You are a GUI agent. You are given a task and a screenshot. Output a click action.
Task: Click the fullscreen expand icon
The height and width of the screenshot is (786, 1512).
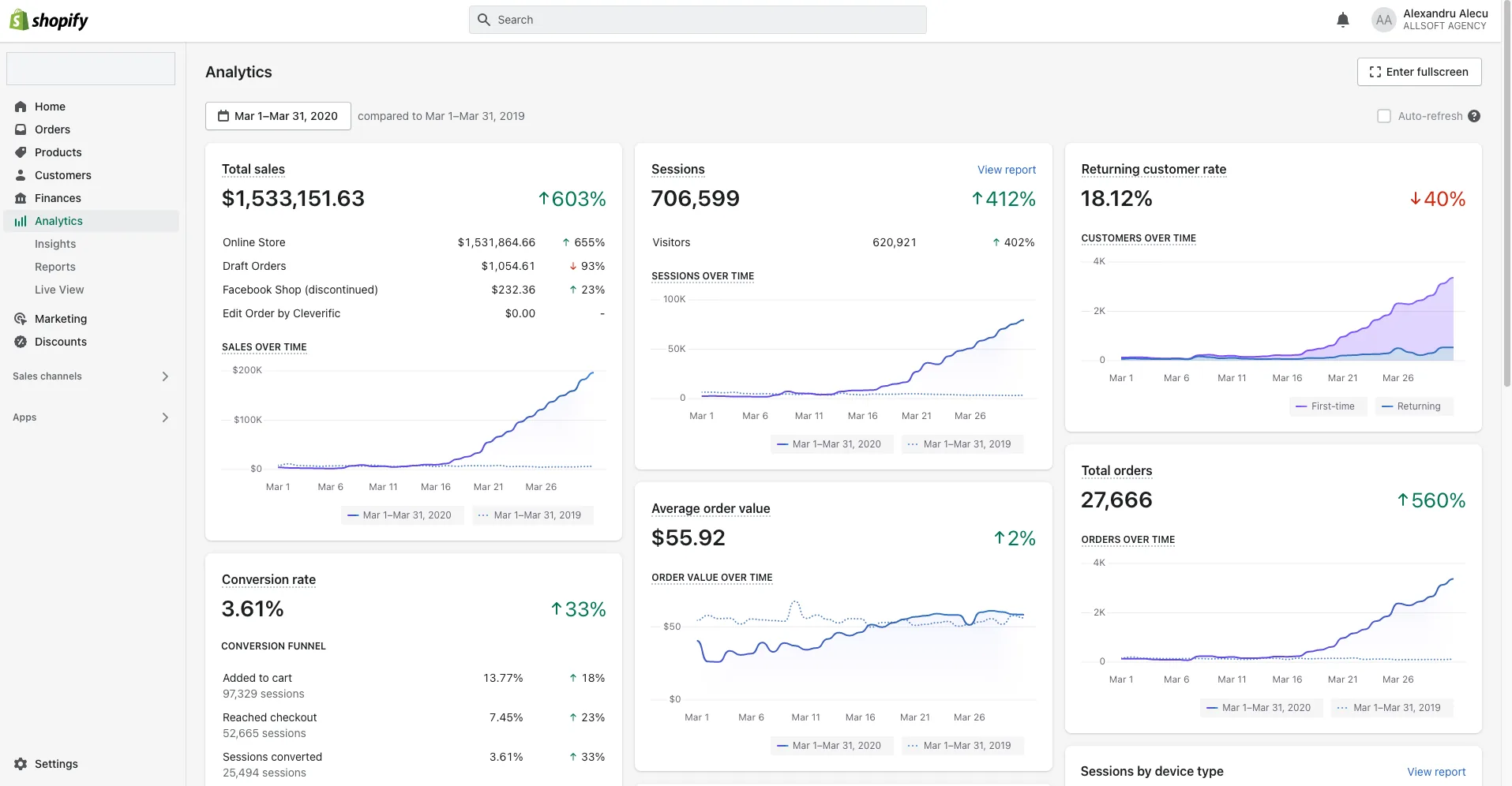pyautogui.click(x=1375, y=72)
